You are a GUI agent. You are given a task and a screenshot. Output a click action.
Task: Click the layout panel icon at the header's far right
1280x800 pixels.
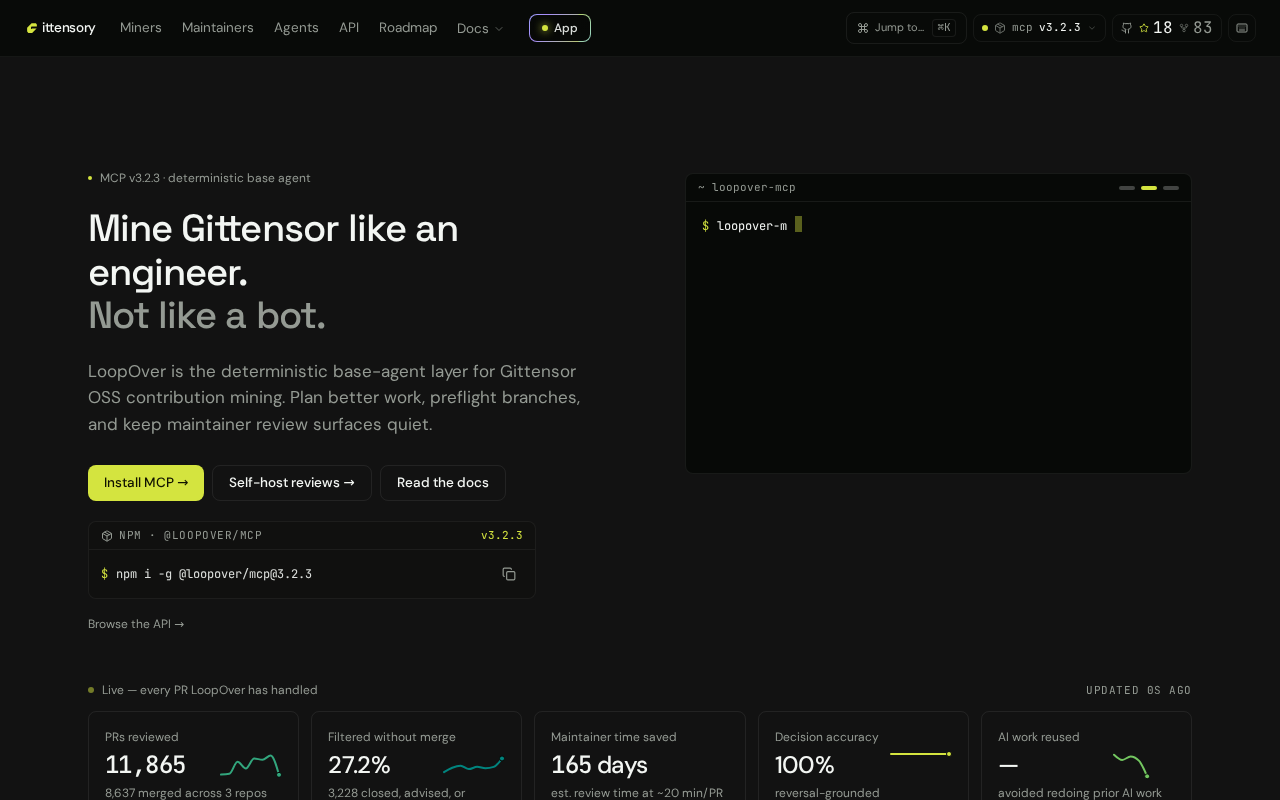[1242, 28]
